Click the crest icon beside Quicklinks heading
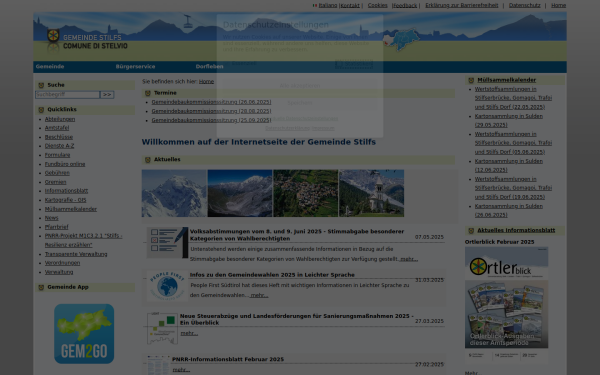Screen dimensions: 600x375 (41, 110)
